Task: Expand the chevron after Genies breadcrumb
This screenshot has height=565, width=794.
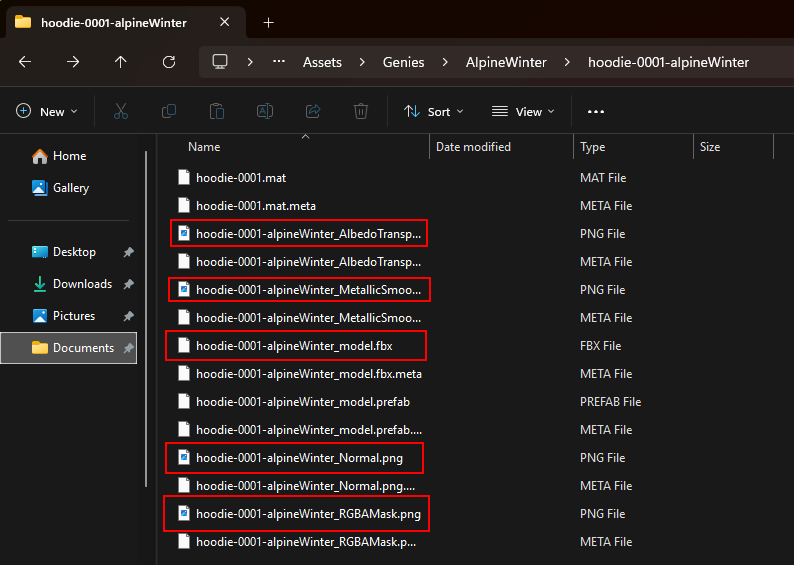Action: tap(445, 62)
